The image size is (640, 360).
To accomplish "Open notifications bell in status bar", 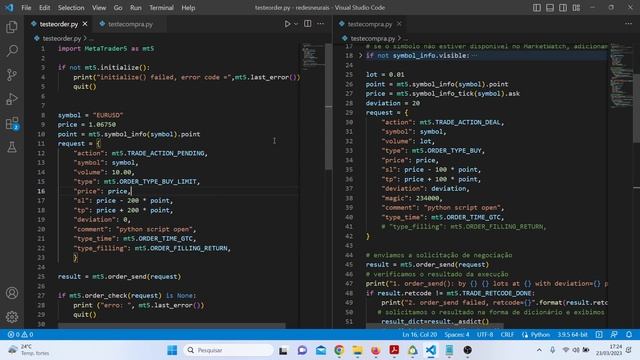I will coord(629,334).
